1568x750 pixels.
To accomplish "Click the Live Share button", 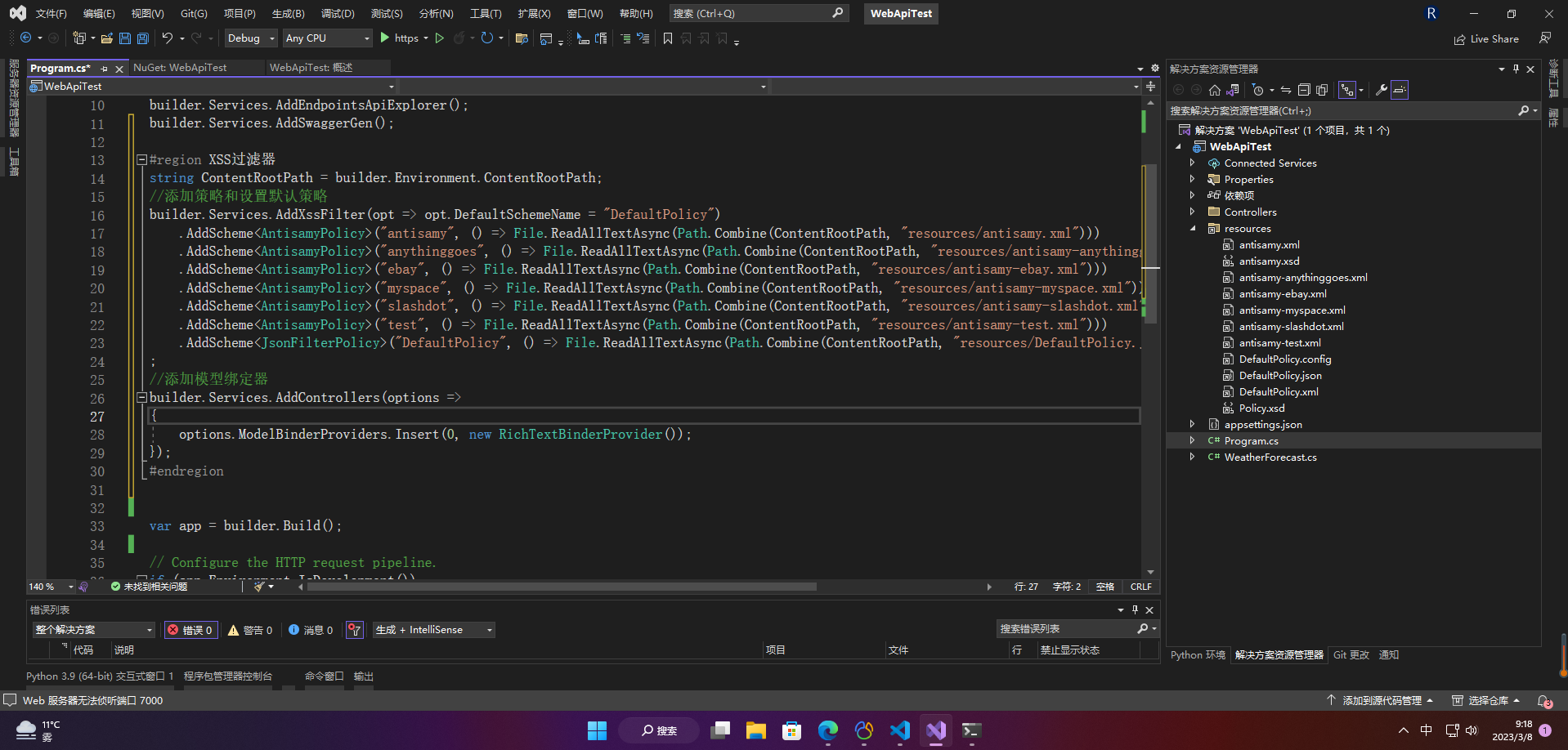I will (x=1486, y=39).
